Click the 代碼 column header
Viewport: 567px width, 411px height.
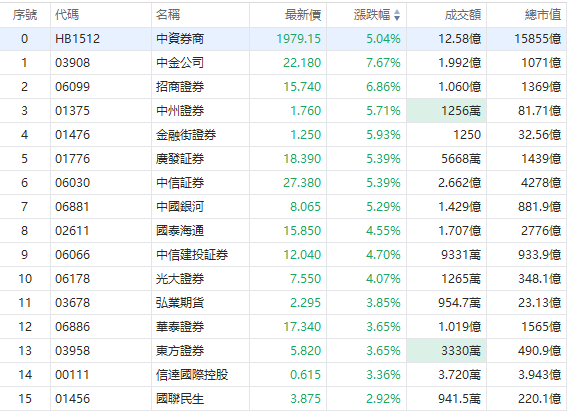pyautogui.click(x=67, y=15)
